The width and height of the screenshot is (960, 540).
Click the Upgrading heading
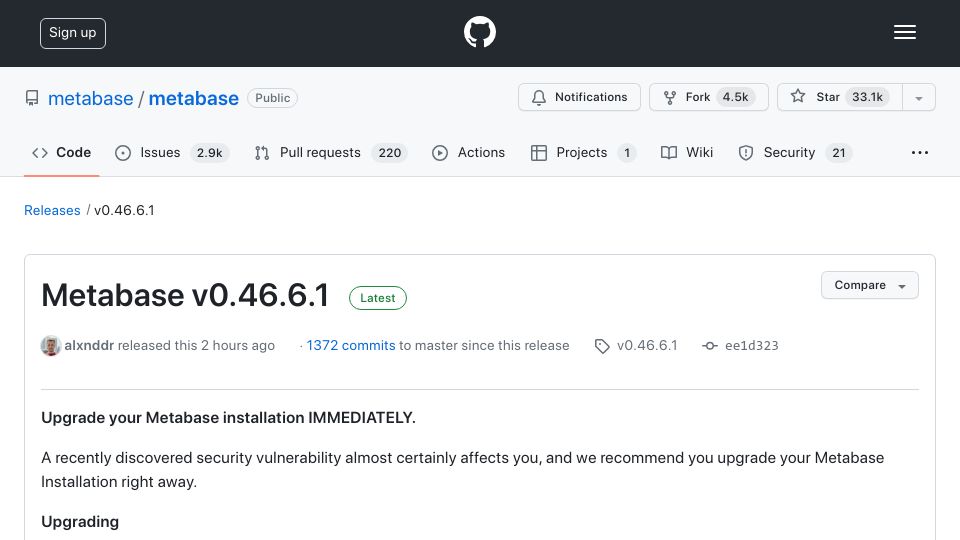click(80, 522)
